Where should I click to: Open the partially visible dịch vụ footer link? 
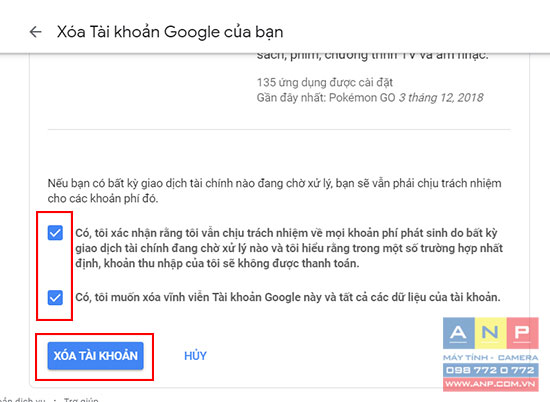click(23, 400)
